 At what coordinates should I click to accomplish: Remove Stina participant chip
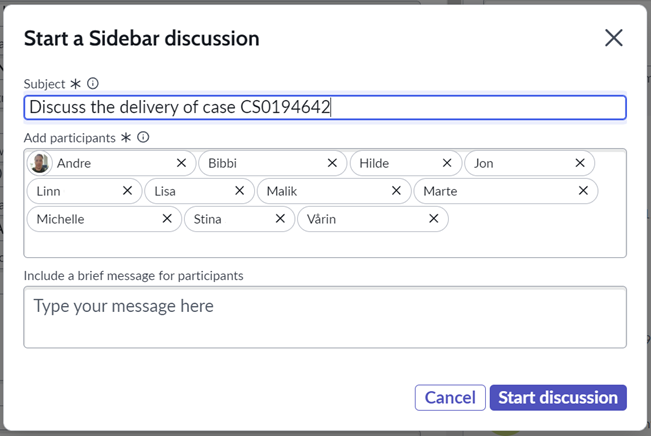point(280,219)
